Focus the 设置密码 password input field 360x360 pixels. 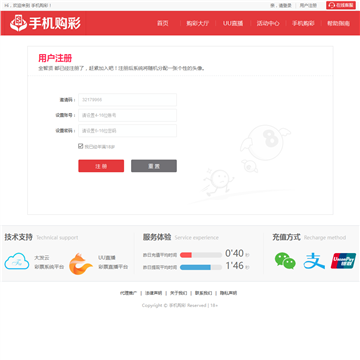[x=127, y=131]
